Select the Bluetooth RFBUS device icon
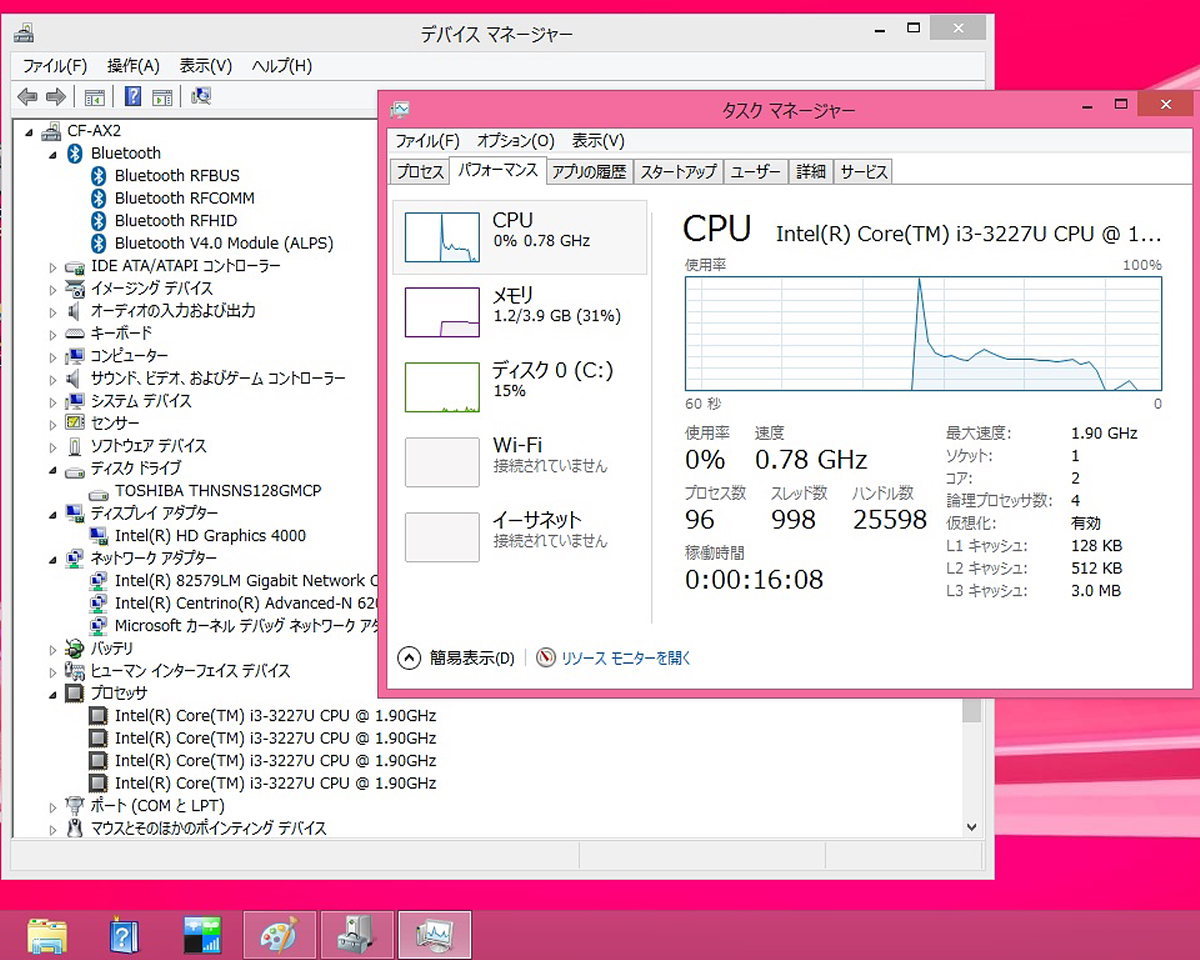Viewport: 1200px width, 960px height. point(98,175)
